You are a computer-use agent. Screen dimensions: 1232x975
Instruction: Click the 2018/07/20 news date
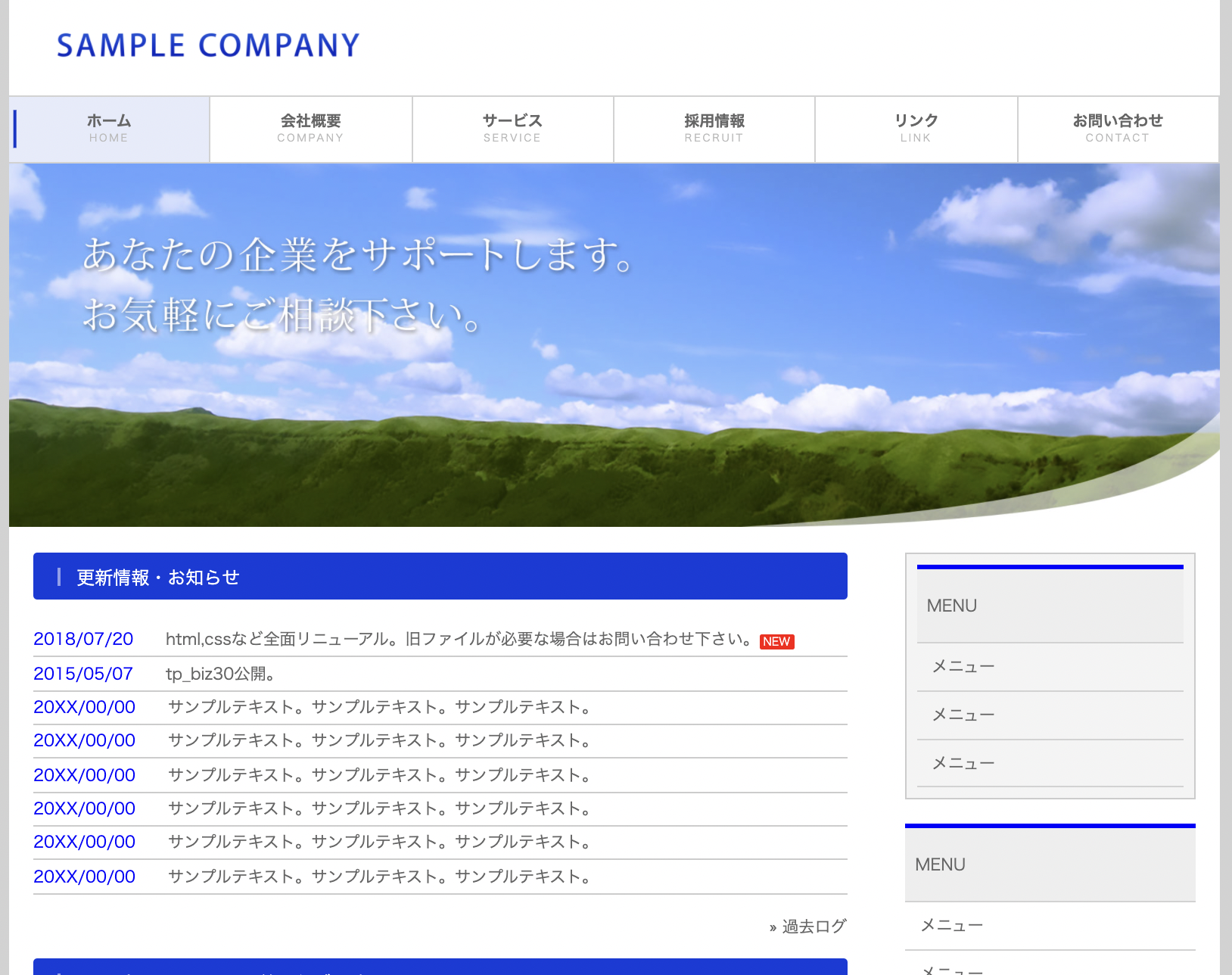[83, 639]
